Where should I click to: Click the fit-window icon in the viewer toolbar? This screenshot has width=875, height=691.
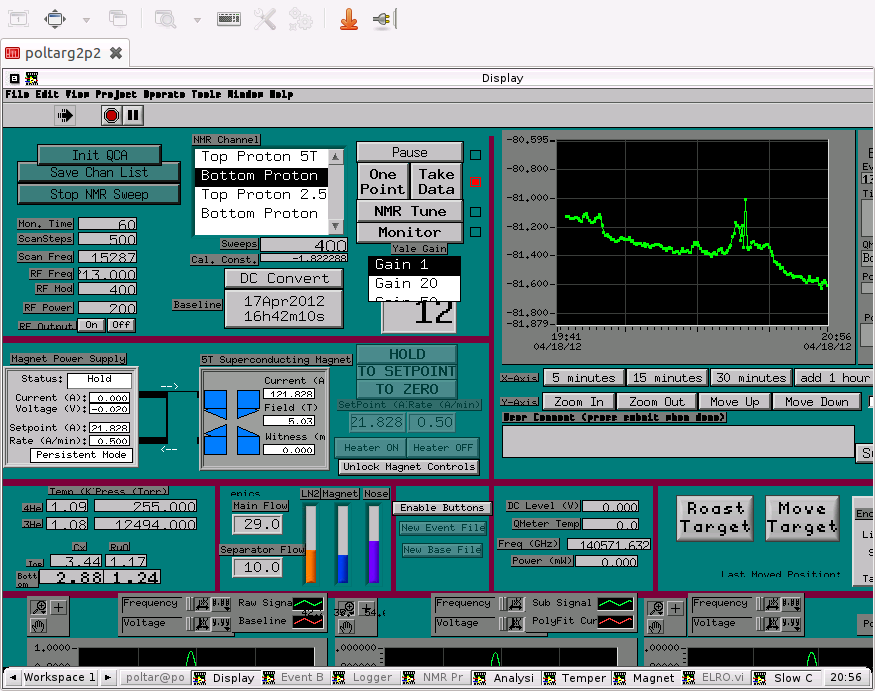[18, 19]
